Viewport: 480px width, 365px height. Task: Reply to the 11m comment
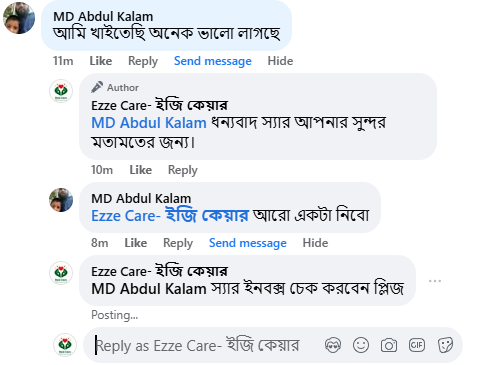click(x=143, y=61)
